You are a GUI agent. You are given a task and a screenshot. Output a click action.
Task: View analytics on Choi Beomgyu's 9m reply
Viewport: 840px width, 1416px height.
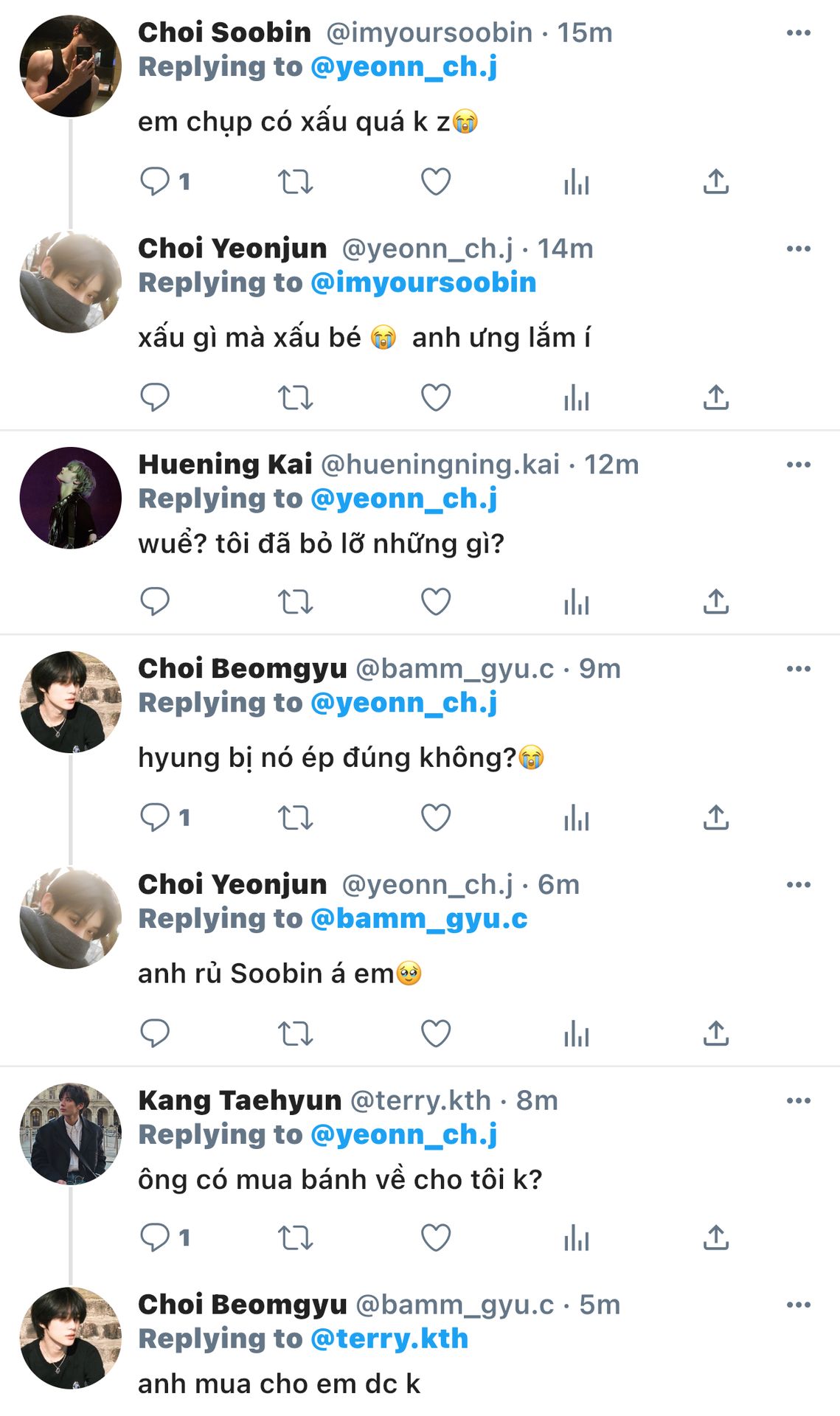tap(576, 817)
